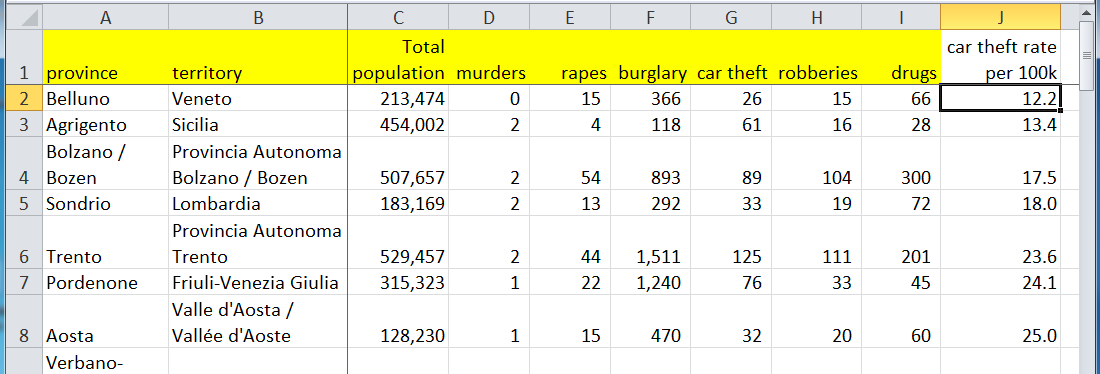Image resolution: width=1100 pixels, height=374 pixels.
Task: Select the burglary cell 1,240
Action: [650, 282]
